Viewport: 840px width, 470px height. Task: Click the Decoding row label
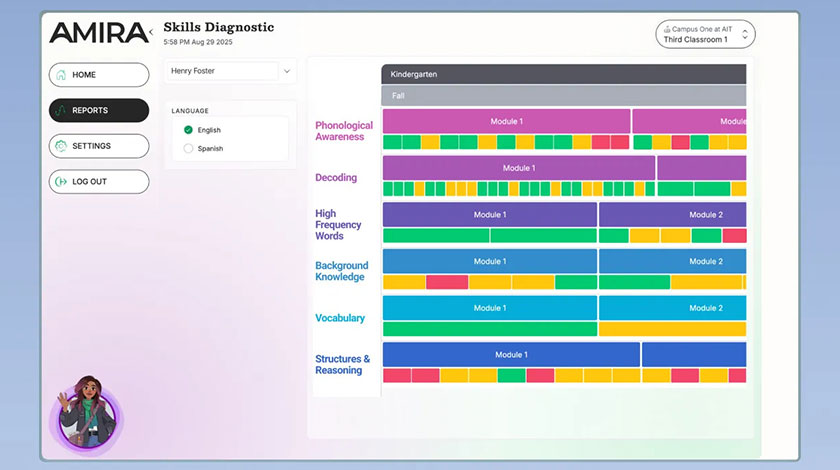(336, 177)
